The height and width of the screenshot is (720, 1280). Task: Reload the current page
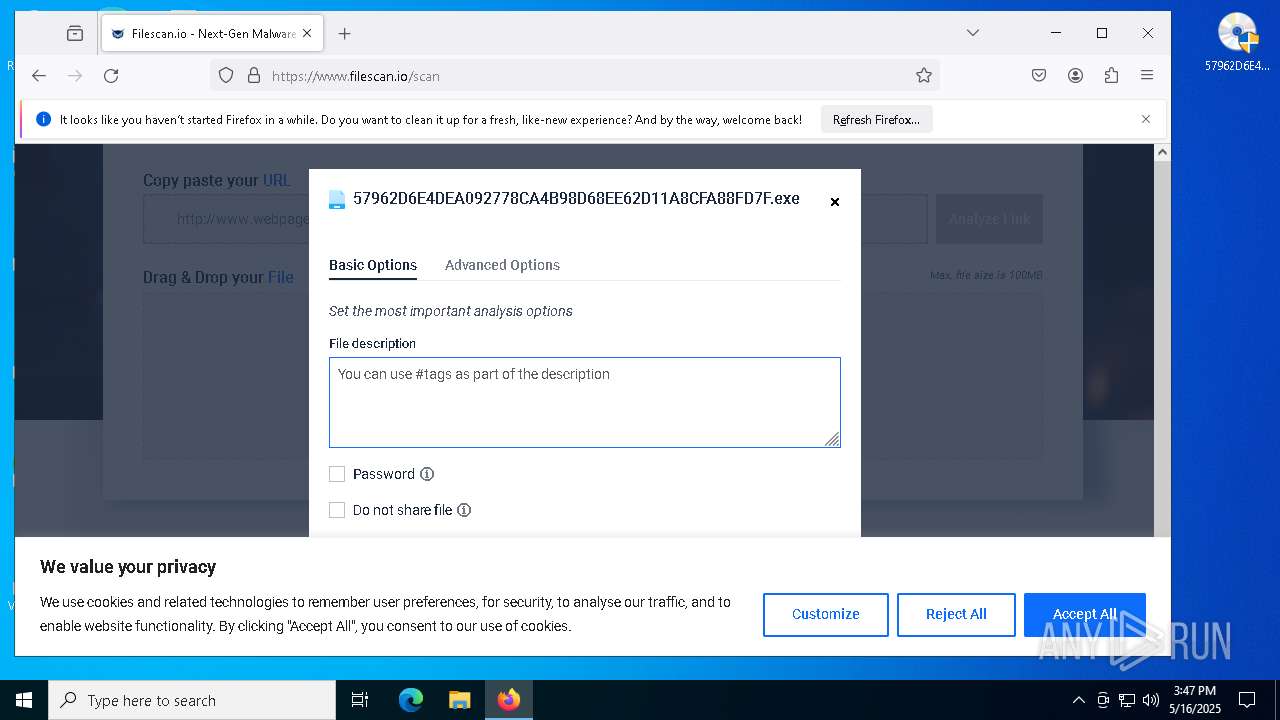[x=111, y=75]
